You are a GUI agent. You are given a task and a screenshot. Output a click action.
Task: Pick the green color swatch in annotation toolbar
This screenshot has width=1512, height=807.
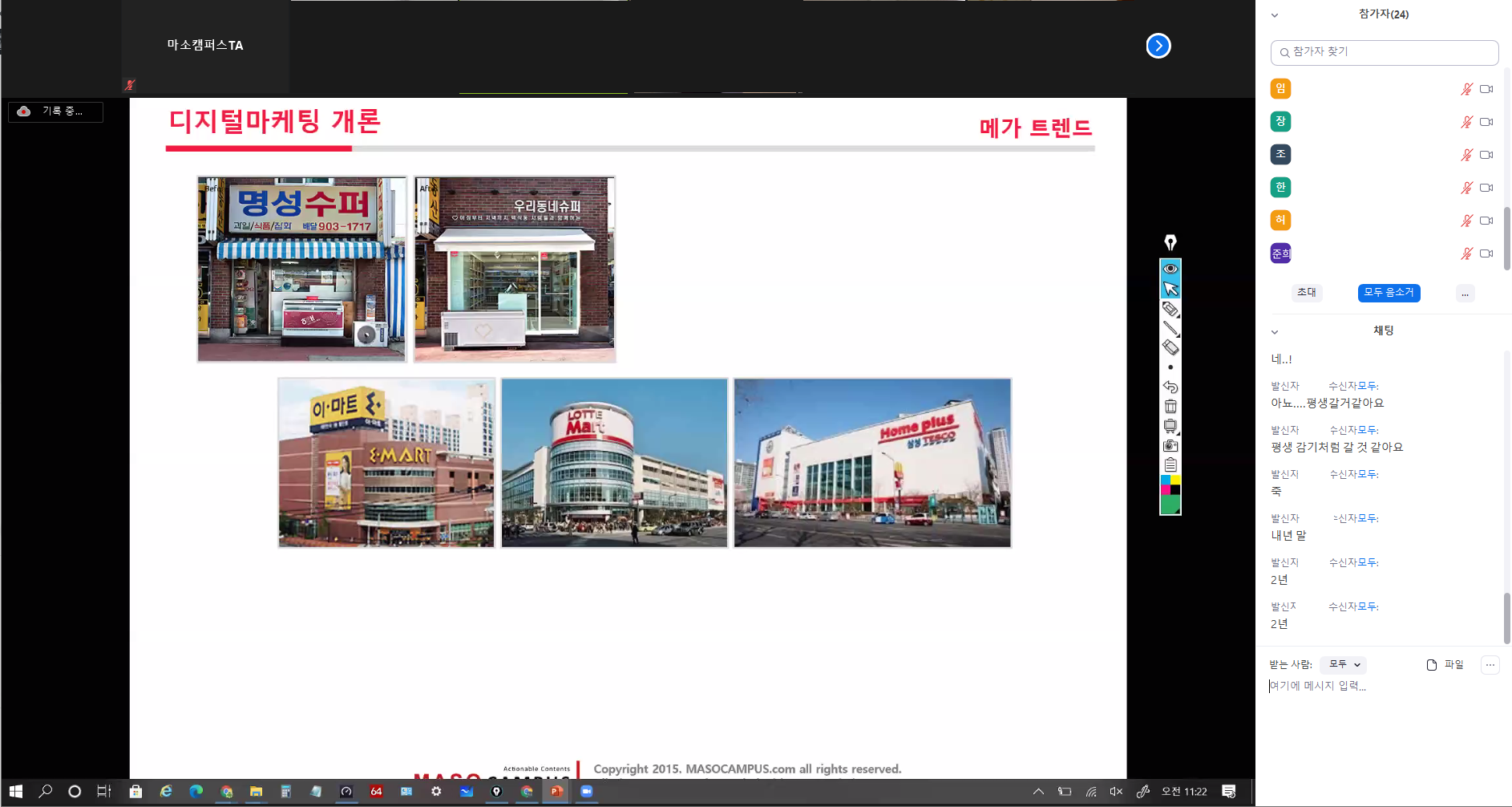tap(1170, 505)
